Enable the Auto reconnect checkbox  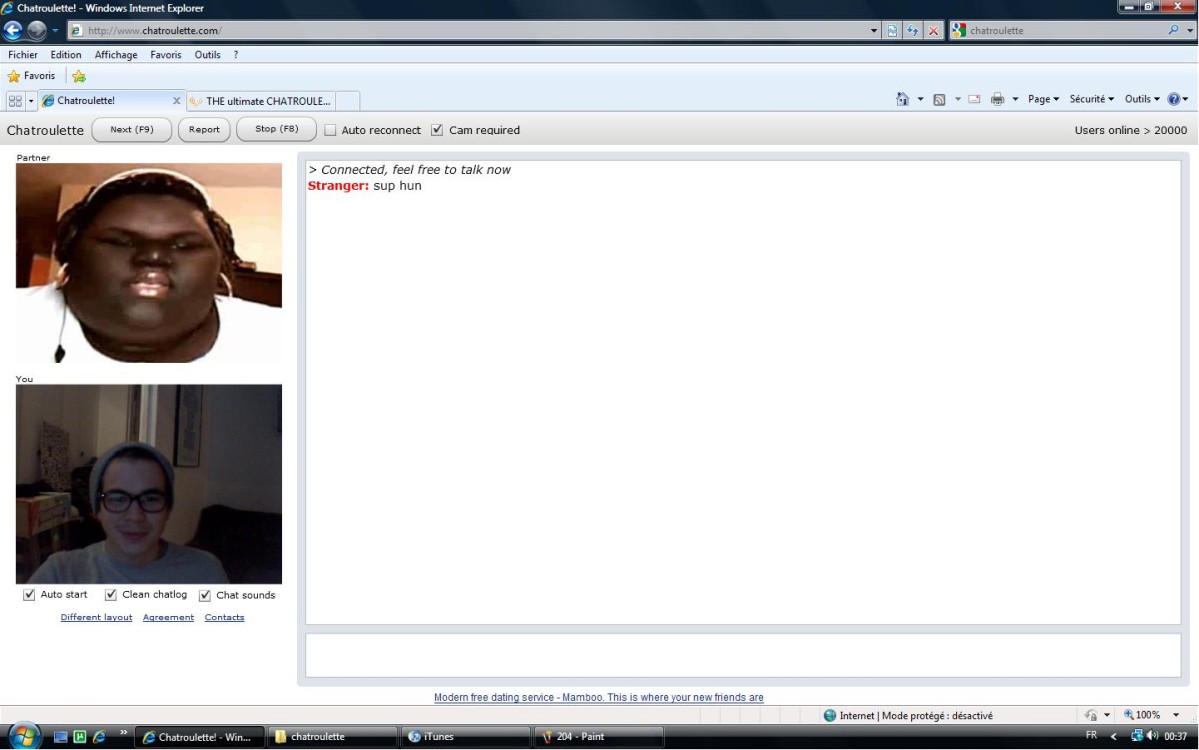click(x=330, y=131)
